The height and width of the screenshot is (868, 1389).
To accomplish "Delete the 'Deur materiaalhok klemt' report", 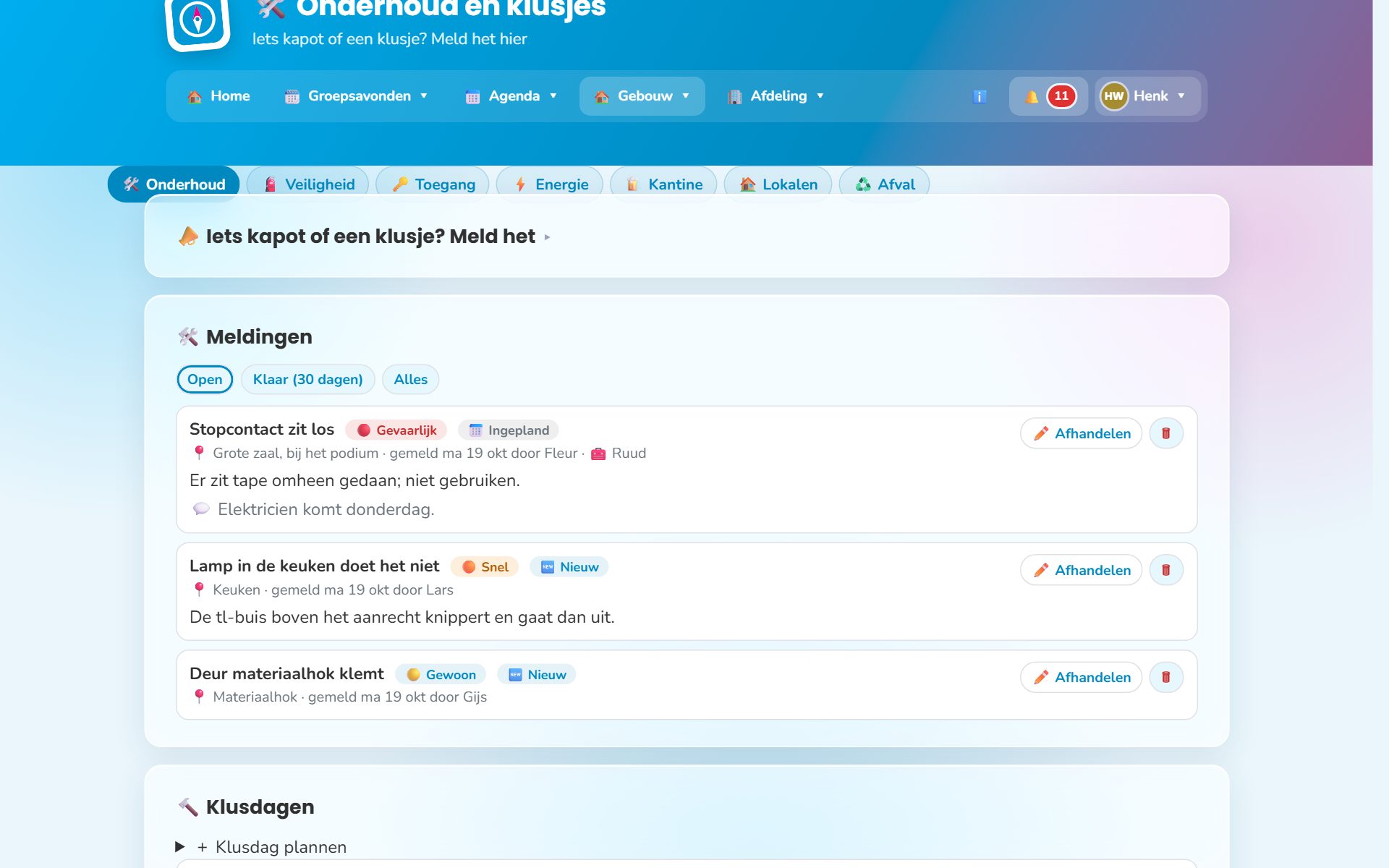I will coord(1165,677).
